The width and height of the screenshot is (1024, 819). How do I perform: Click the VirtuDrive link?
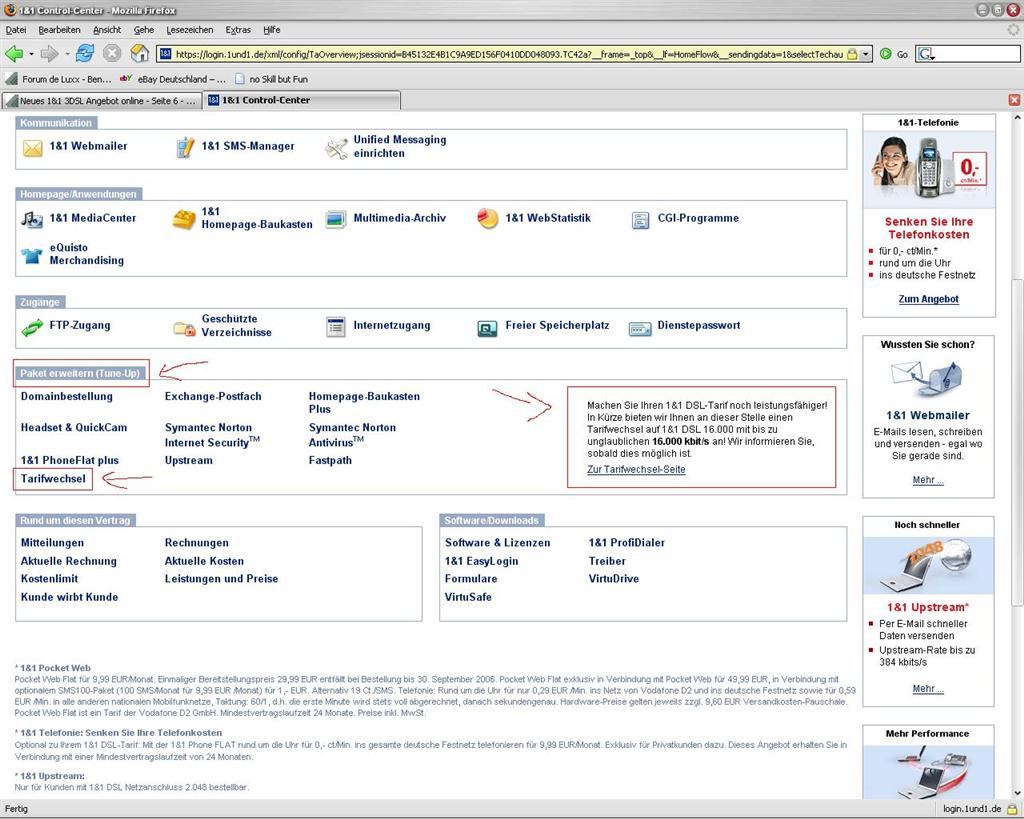614,579
